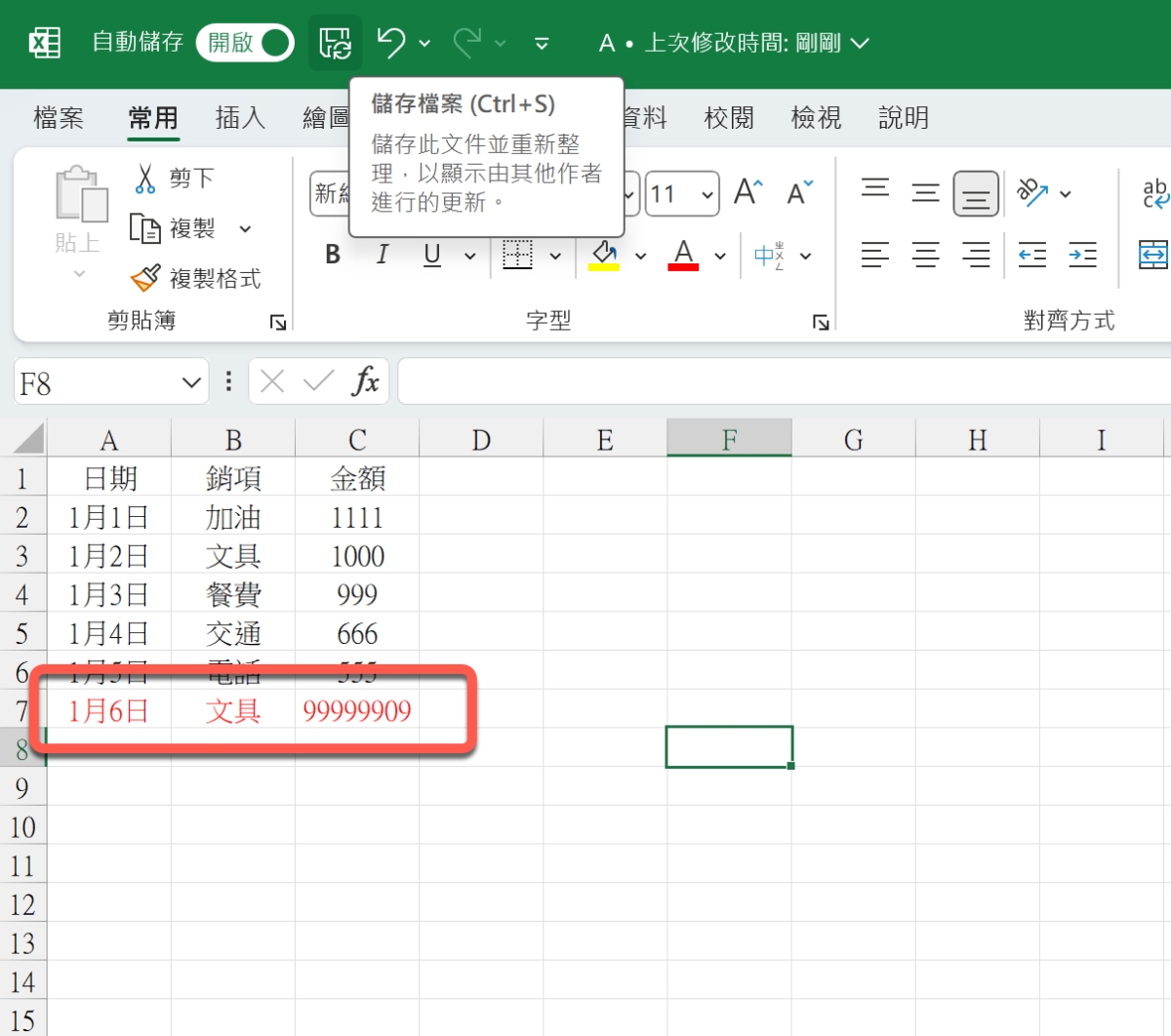Apply borders with the border icon
The height and width of the screenshot is (1036, 1171).
[x=517, y=256]
